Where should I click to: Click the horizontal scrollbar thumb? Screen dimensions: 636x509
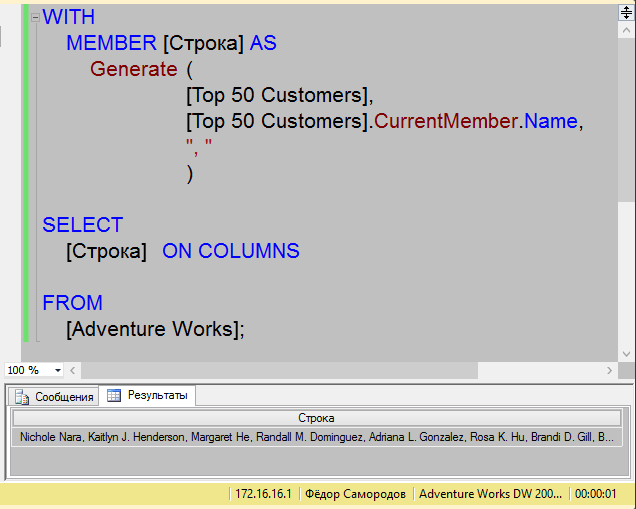point(279,370)
